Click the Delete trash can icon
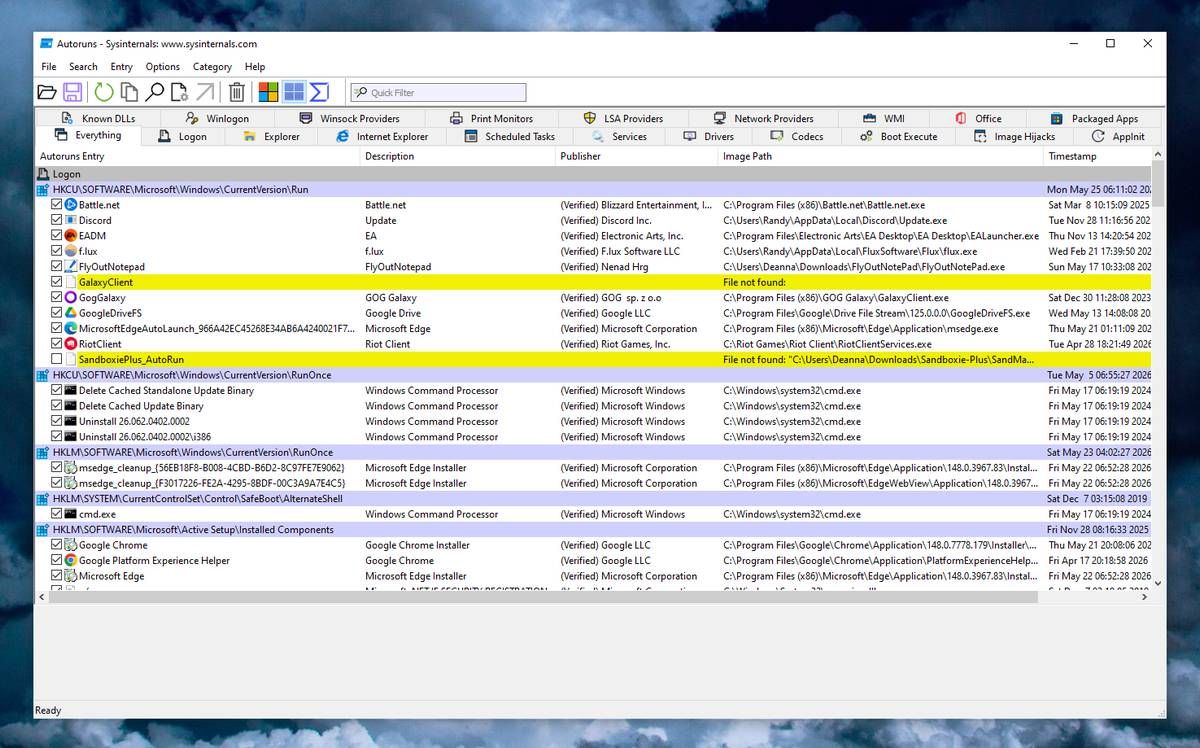Viewport: 1200px width, 748px height. 237,92
